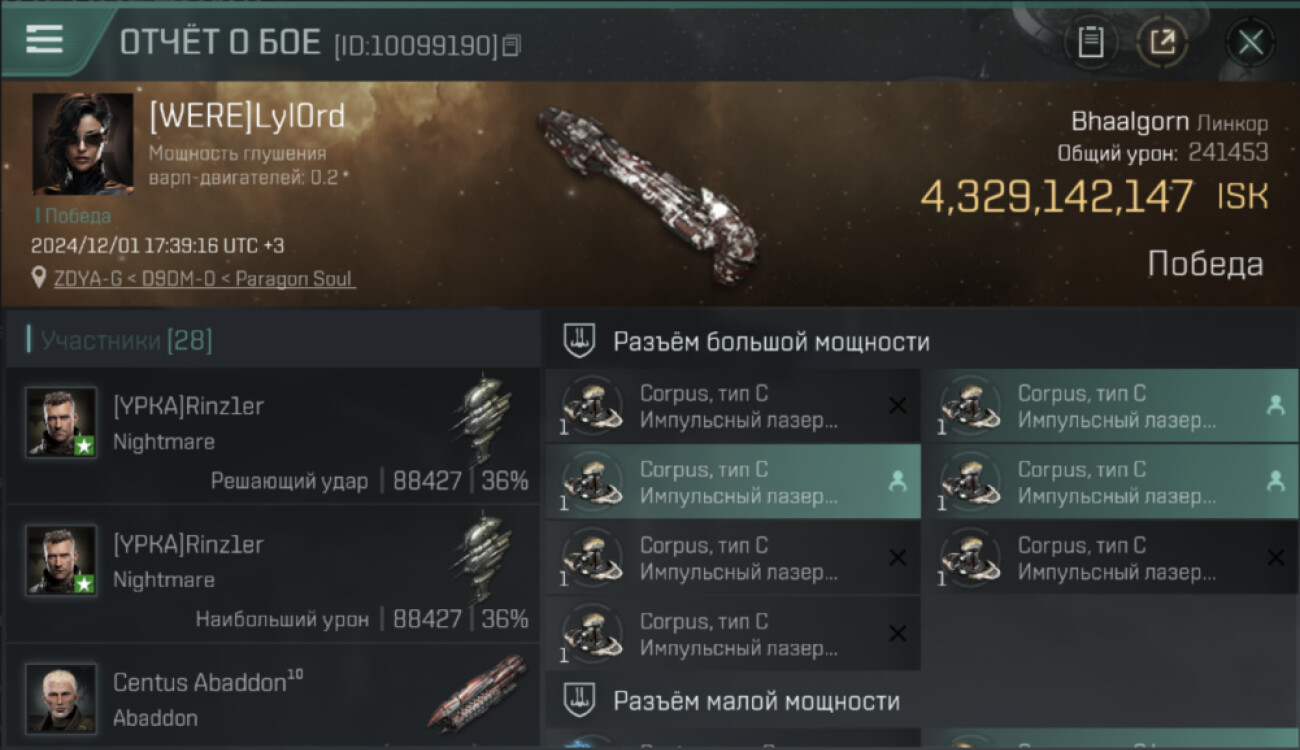View the [WERE]Lyl0rd pilot portrait
This screenshot has width=1300, height=750.
[83, 143]
